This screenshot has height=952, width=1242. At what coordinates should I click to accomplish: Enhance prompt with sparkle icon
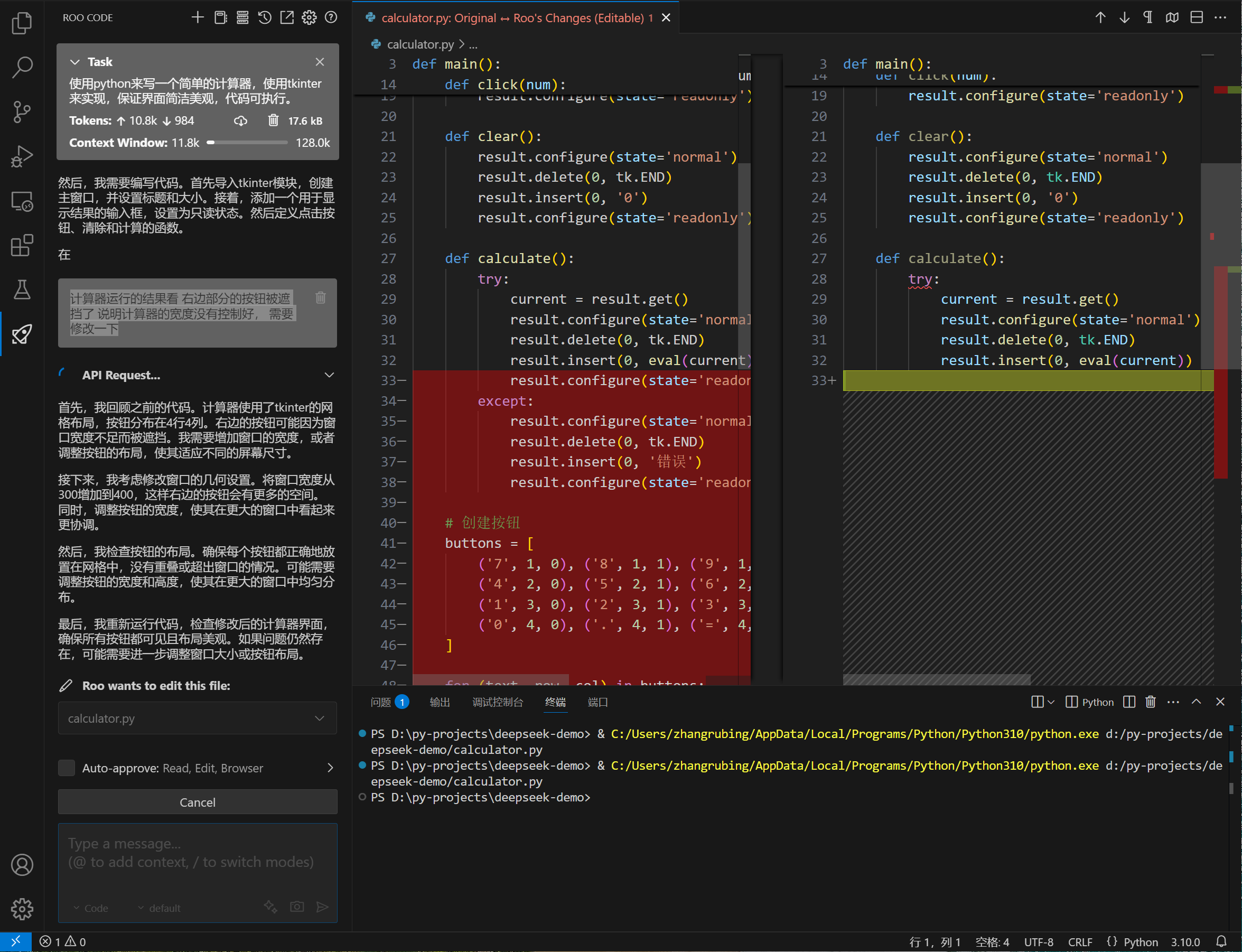click(271, 907)
